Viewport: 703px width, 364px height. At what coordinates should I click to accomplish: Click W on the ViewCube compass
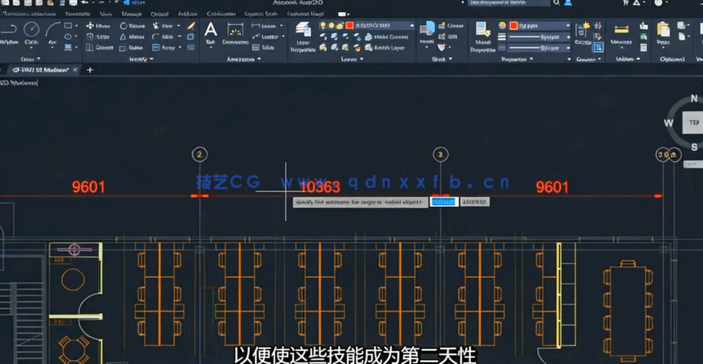pos(668,123)
